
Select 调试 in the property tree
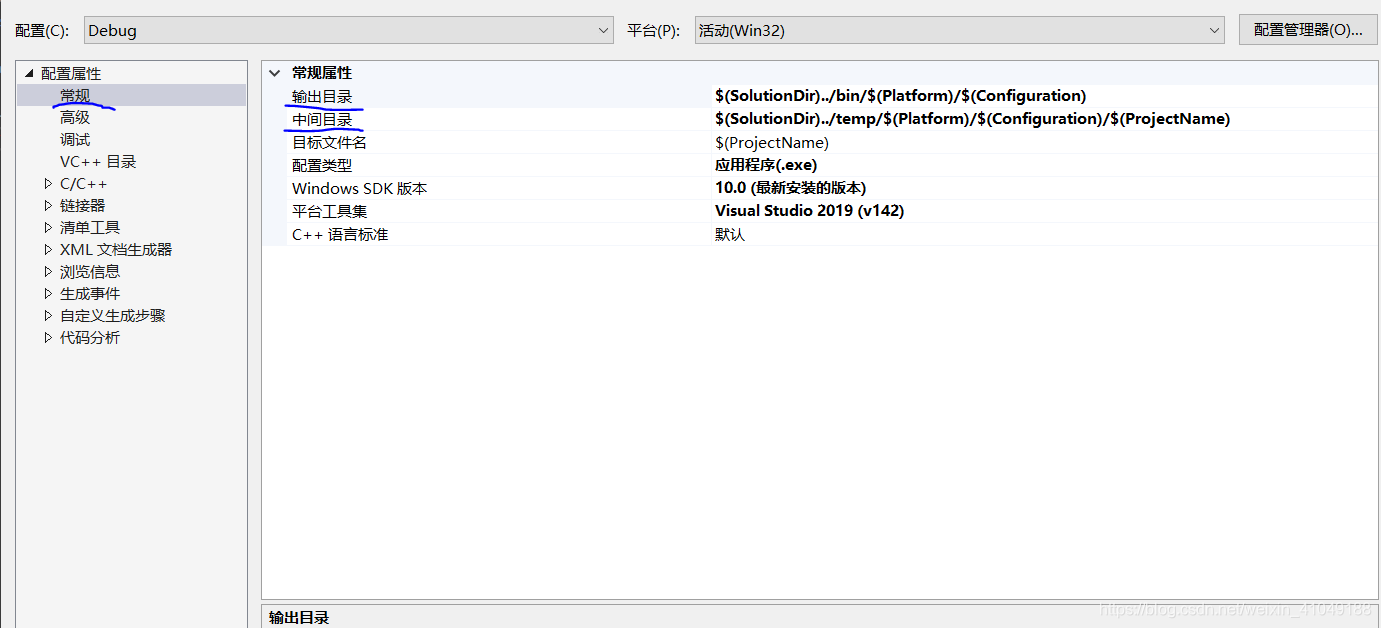[75, 140]
